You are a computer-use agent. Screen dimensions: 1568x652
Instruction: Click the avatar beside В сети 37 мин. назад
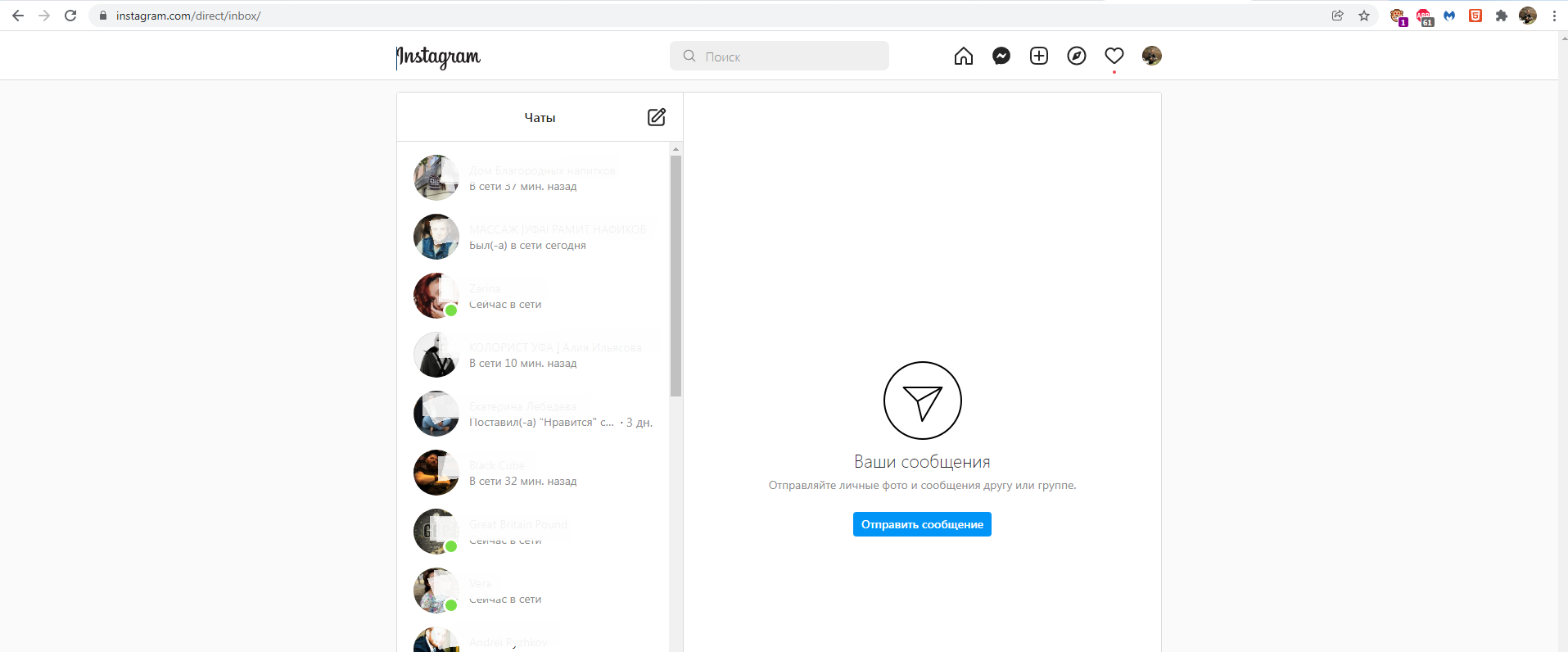pyautogui.click(x=436, y=178)
